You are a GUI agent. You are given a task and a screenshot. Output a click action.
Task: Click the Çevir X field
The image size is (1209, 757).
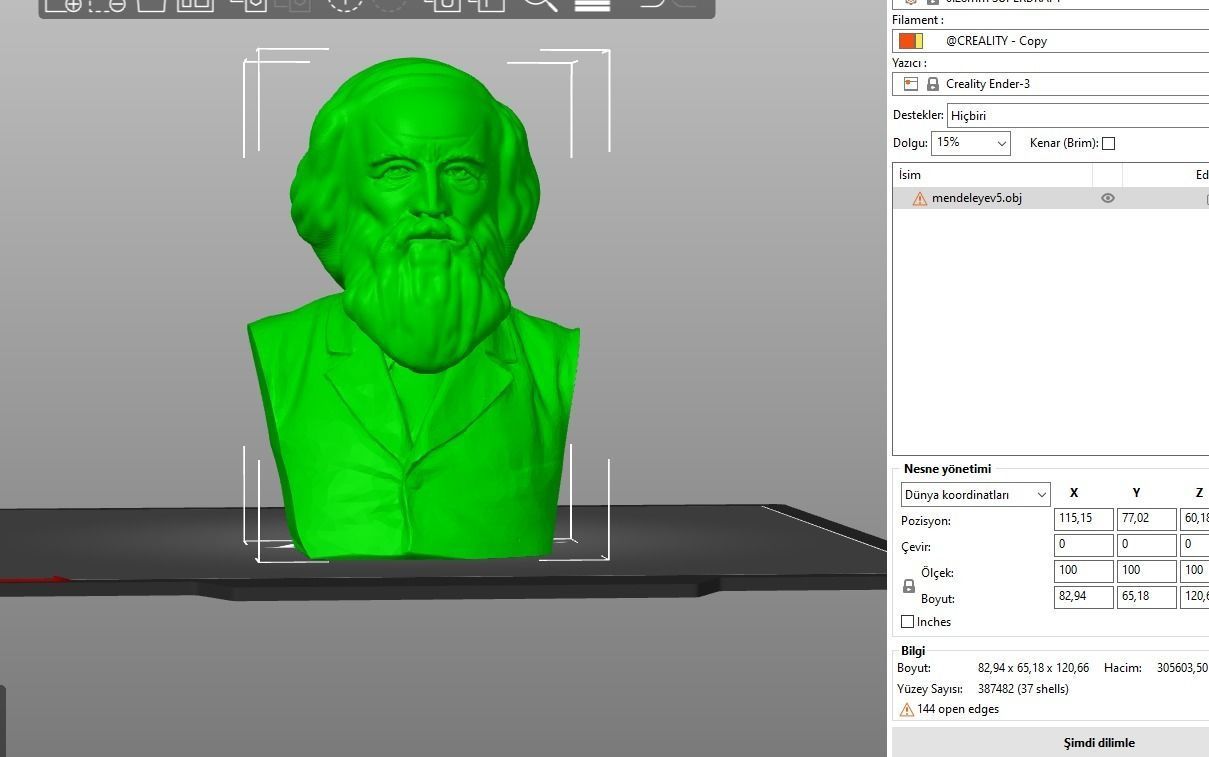[x=1084, y=545]
